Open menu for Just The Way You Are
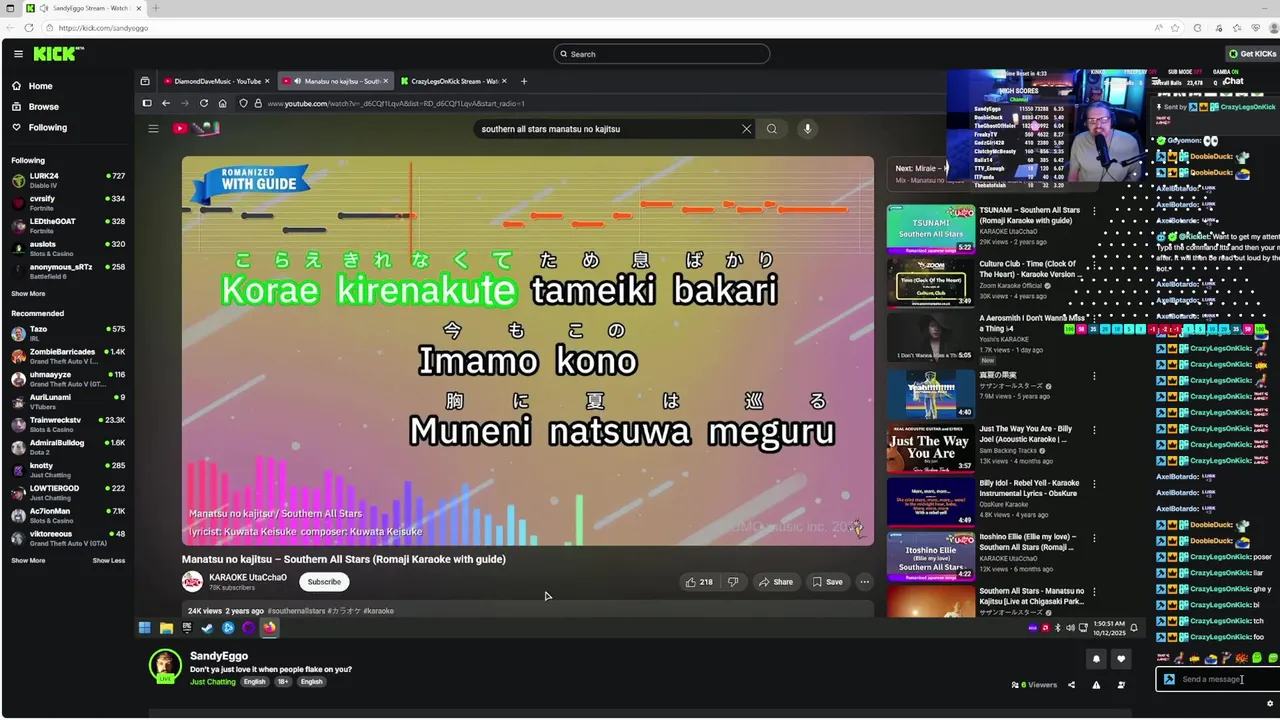Viewport: 1280px width, 720px height. pos(1094,430)
